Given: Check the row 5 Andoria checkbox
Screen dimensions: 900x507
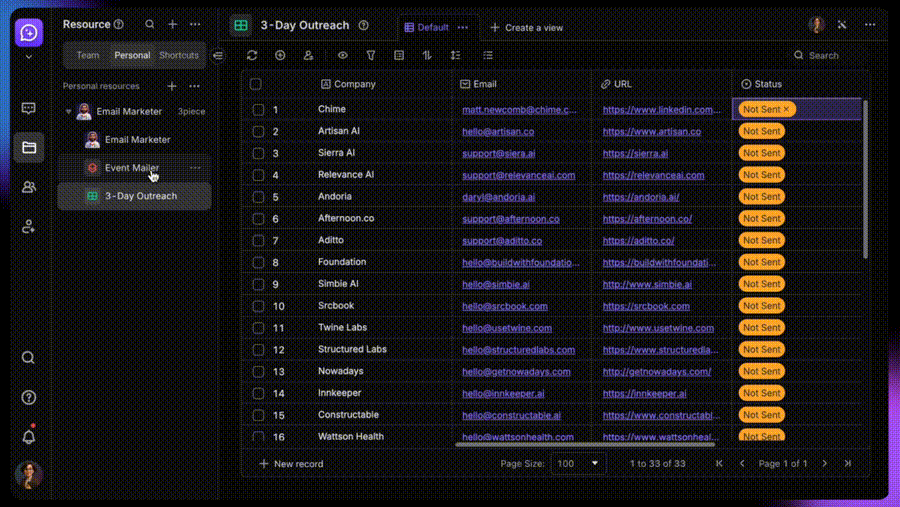Looking at the screenshot, I should [x=258, y=196].
